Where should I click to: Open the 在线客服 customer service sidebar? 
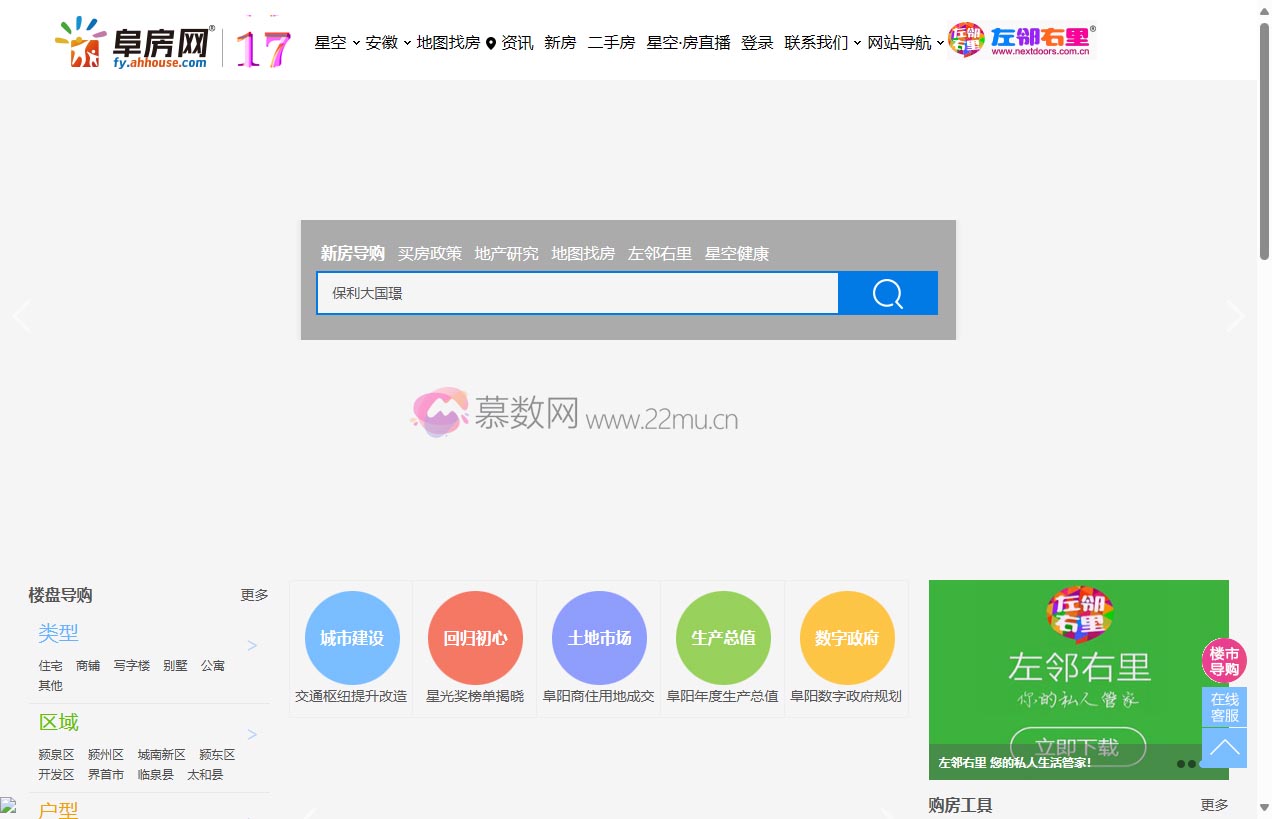point(1224,707)
